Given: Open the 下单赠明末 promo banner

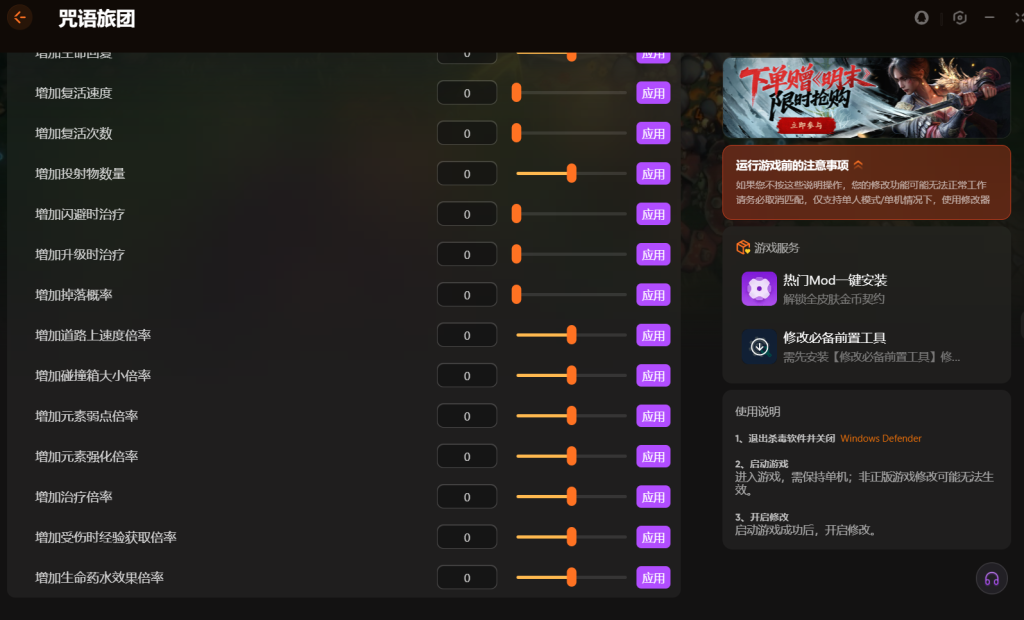Looking at the screenshot, I should tap(867, 97).
